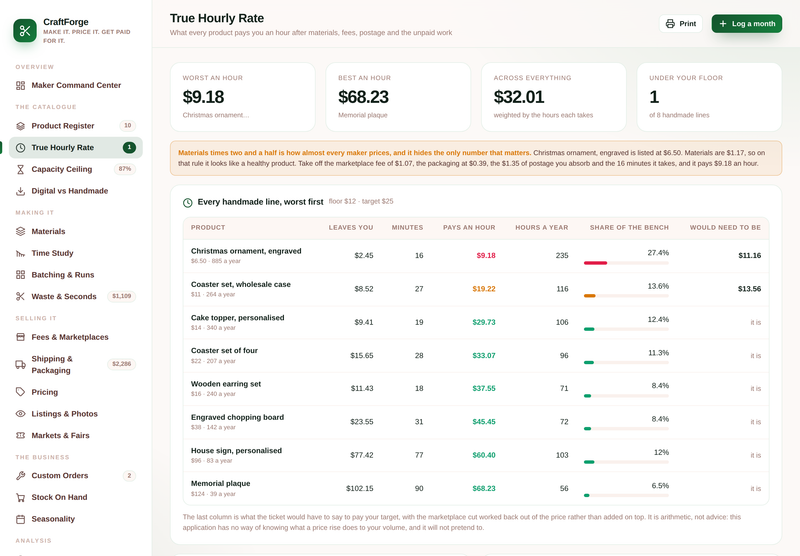The height and width of the screenshot is (556, 800).
Task: Click the Log a month button
Action: point(746,23)
